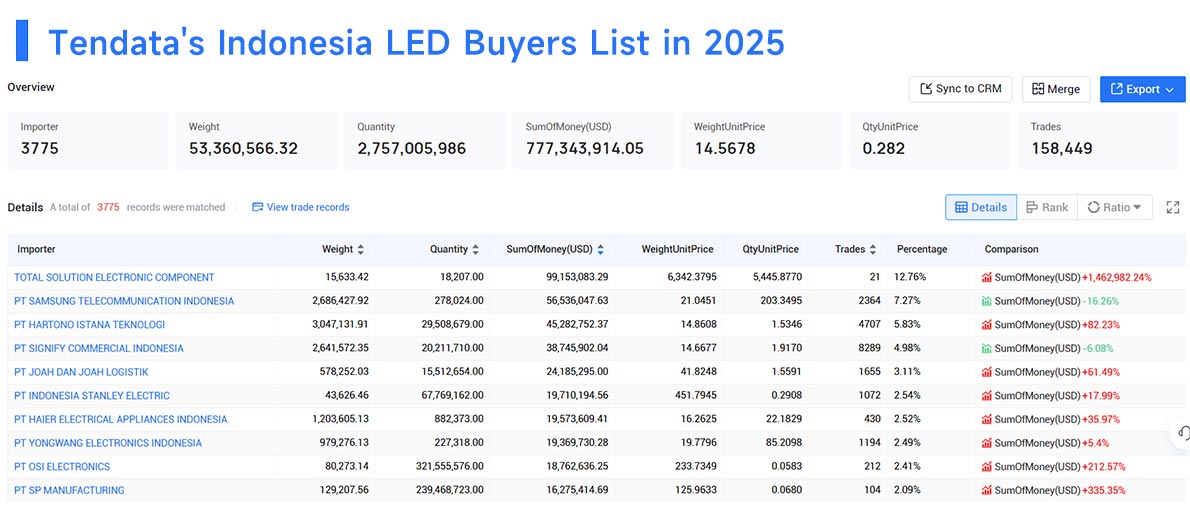Sort the table by Trades column
This screenshot has height=513, width=1190.
[873, 249]
